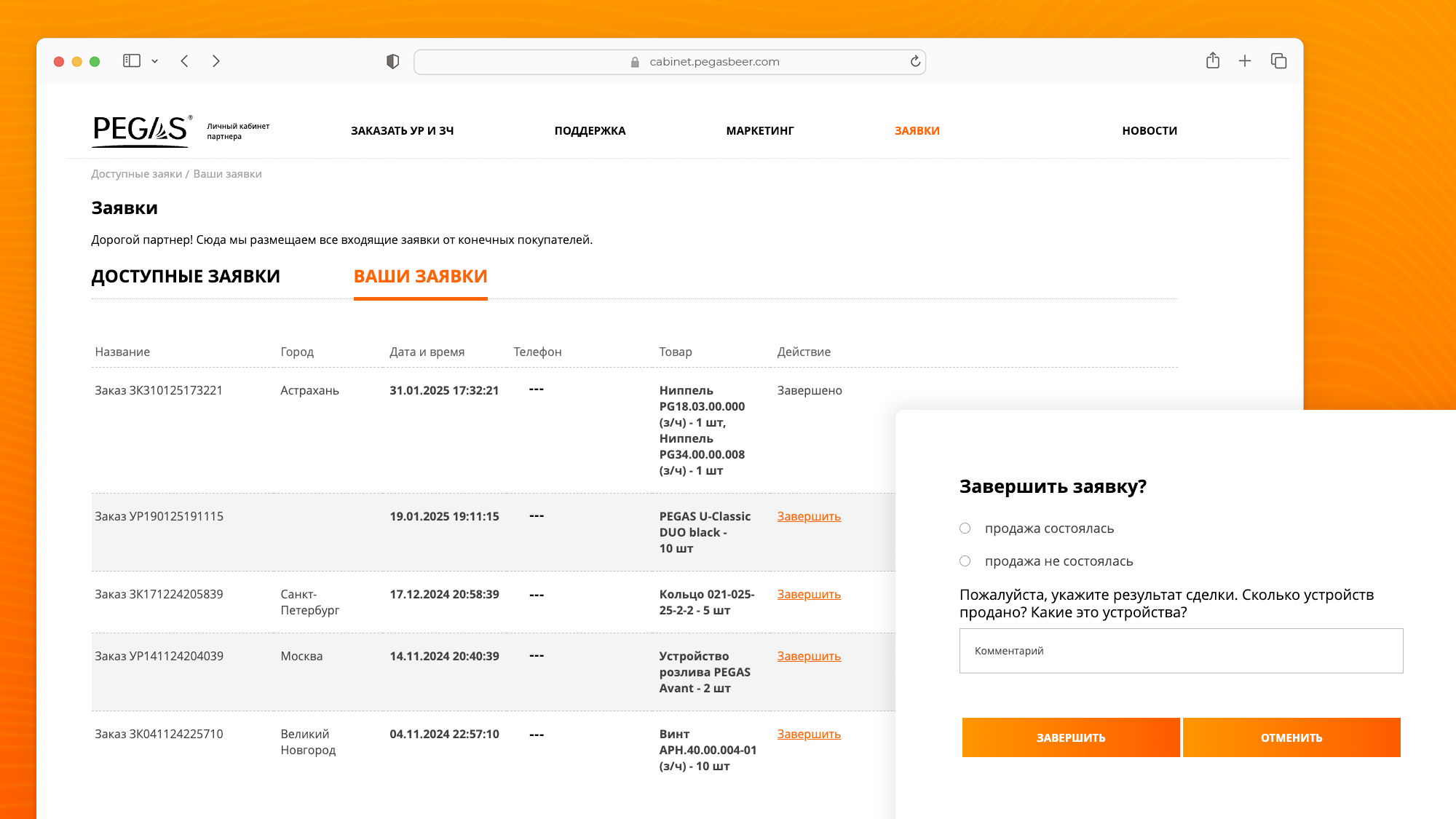Click the privacy shield icon

point(392,62)
